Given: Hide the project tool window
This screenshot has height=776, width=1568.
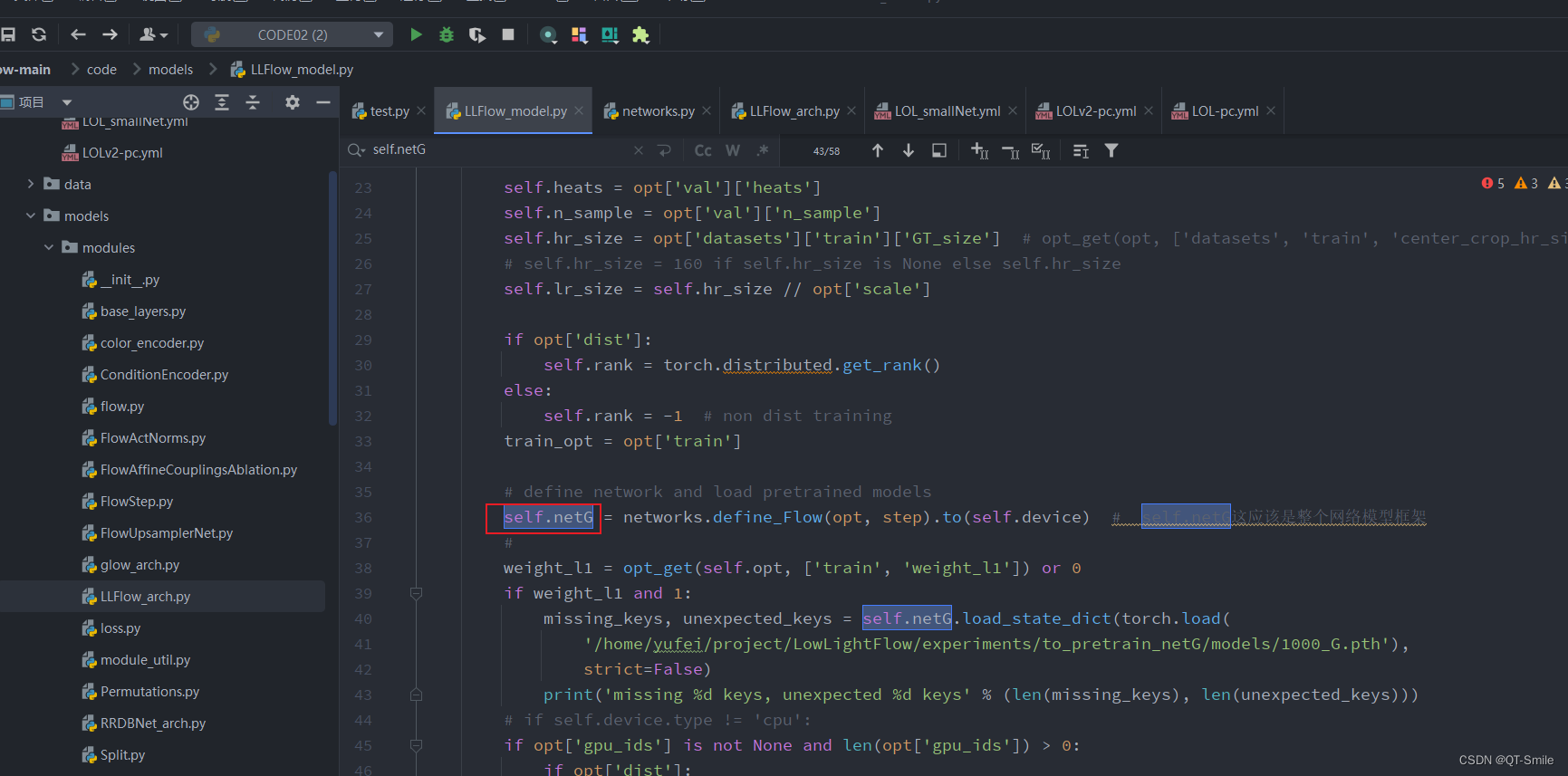Looking at the screenshot, I should [x=322, y=102].
